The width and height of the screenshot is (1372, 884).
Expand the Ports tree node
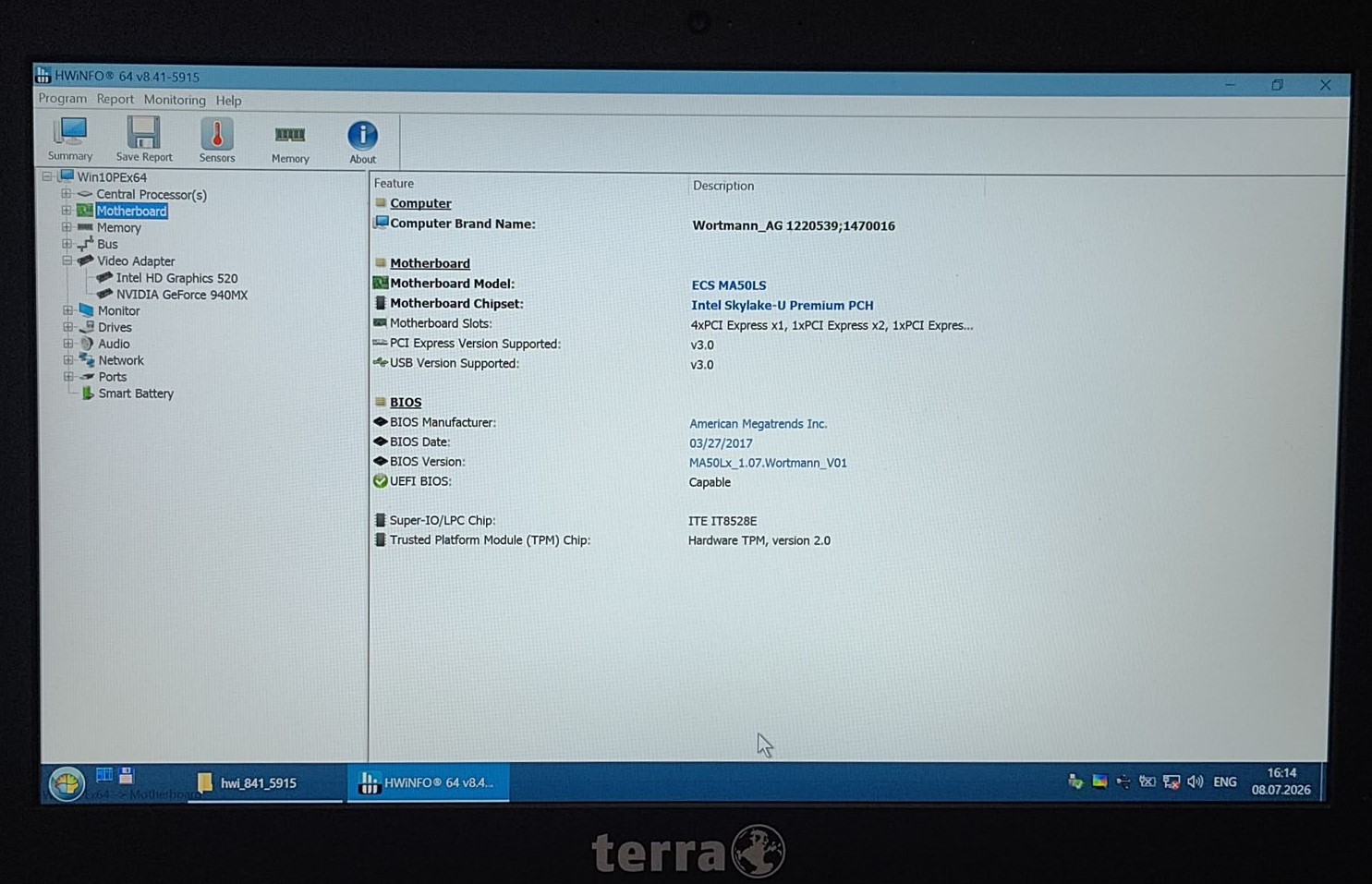pyautogui.click(x=67, y=377)
